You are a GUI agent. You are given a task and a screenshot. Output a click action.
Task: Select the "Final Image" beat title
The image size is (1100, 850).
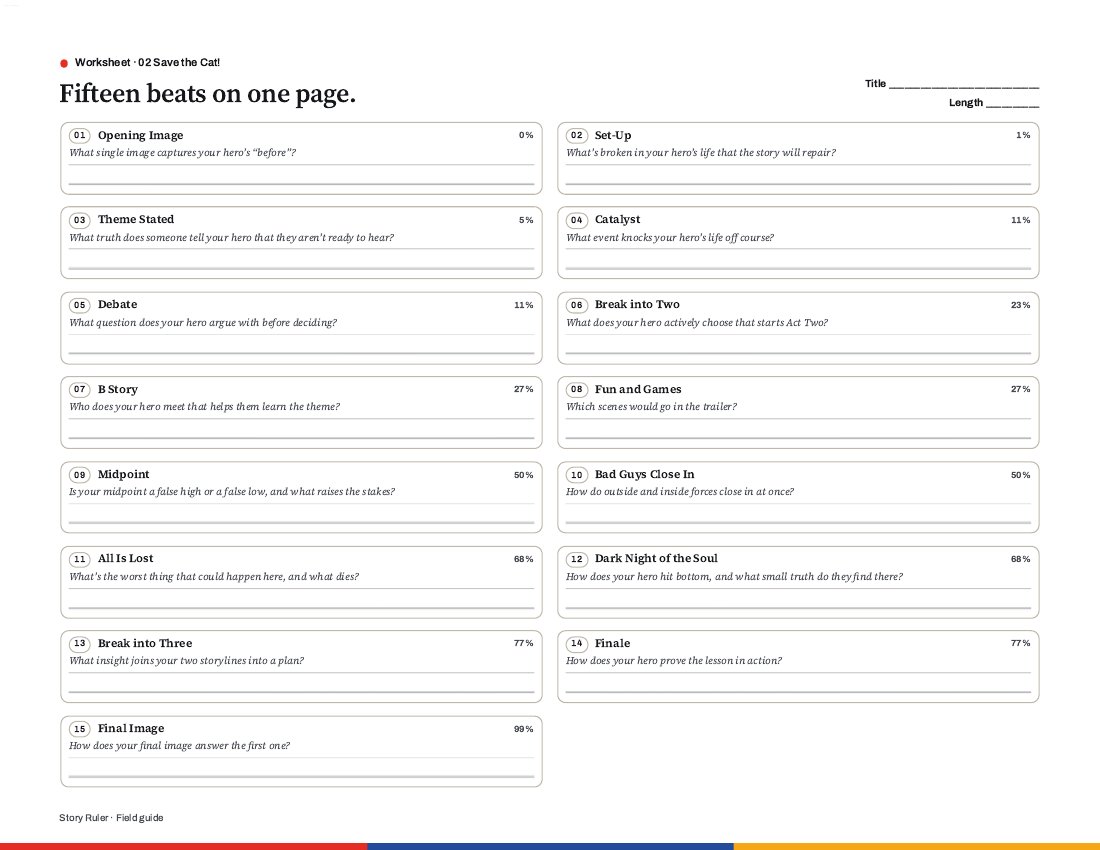pyautogui.click(x=131, y=728)
